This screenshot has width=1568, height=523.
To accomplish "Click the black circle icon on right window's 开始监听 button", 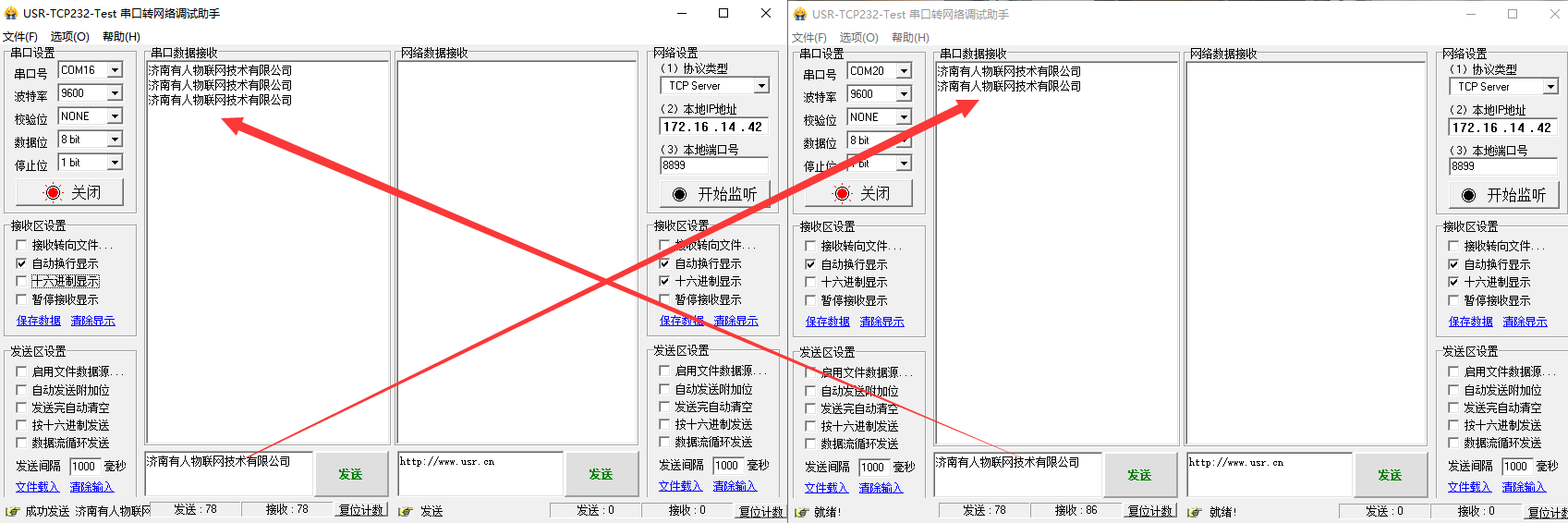I will click(1468, 196).
